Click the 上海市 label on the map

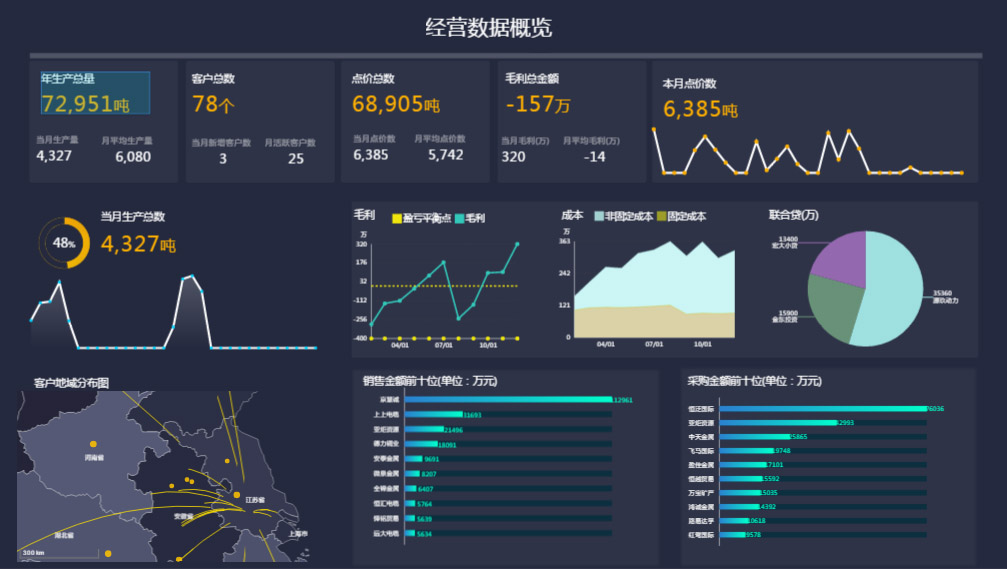(x=298, y=534)
